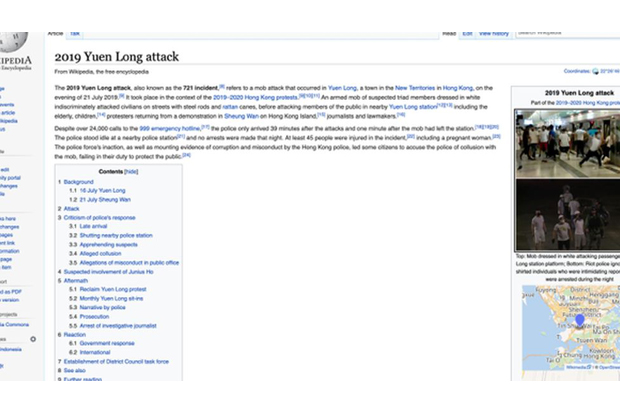Jump to 5.2 Monthly Yuen Long sit-ins
The image size is (620, 413).
[x=112, y=299]
